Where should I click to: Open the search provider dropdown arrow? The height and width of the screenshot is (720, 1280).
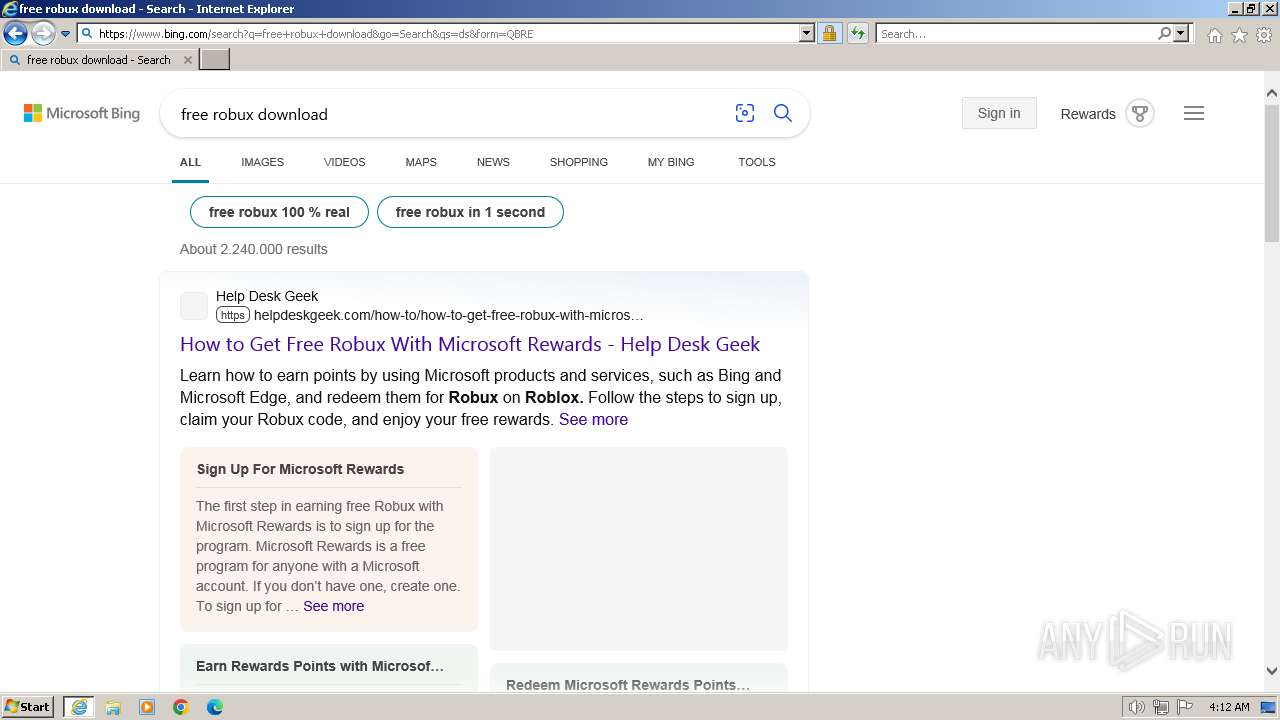(1181, 33)
